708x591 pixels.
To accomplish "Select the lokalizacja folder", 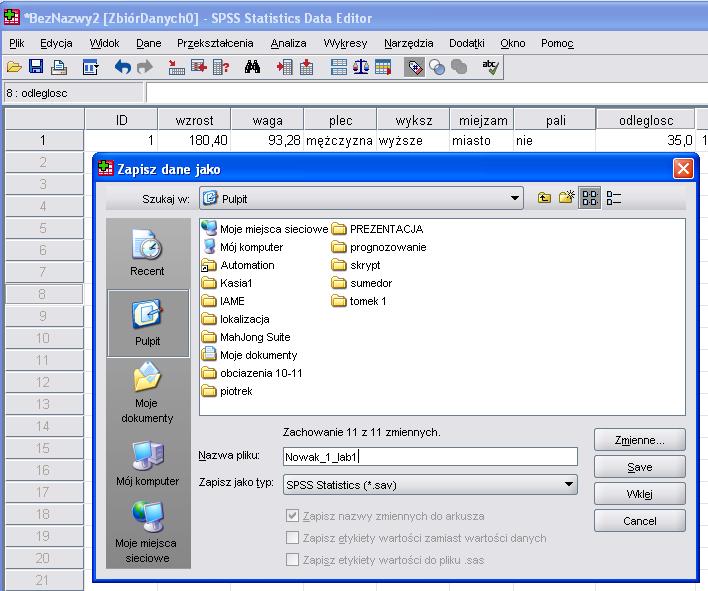I will [236, 319].
